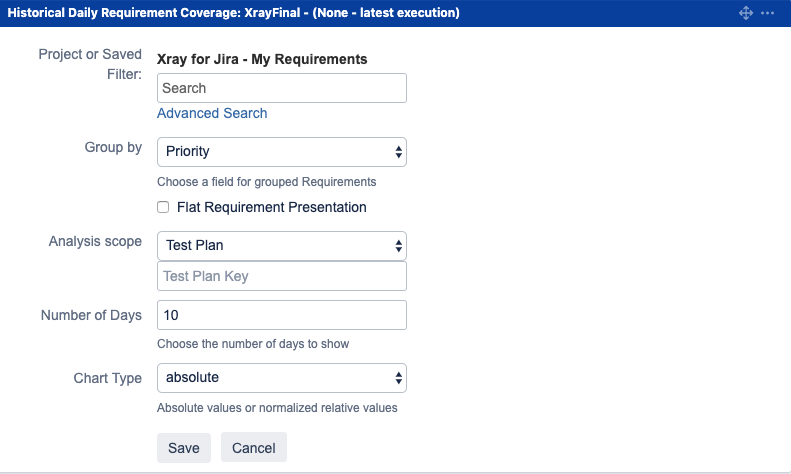The width and height of the screenshot is (791, 474).
Task: Click the Group by dropdown arrows
Action: click(x=399, y=152)
